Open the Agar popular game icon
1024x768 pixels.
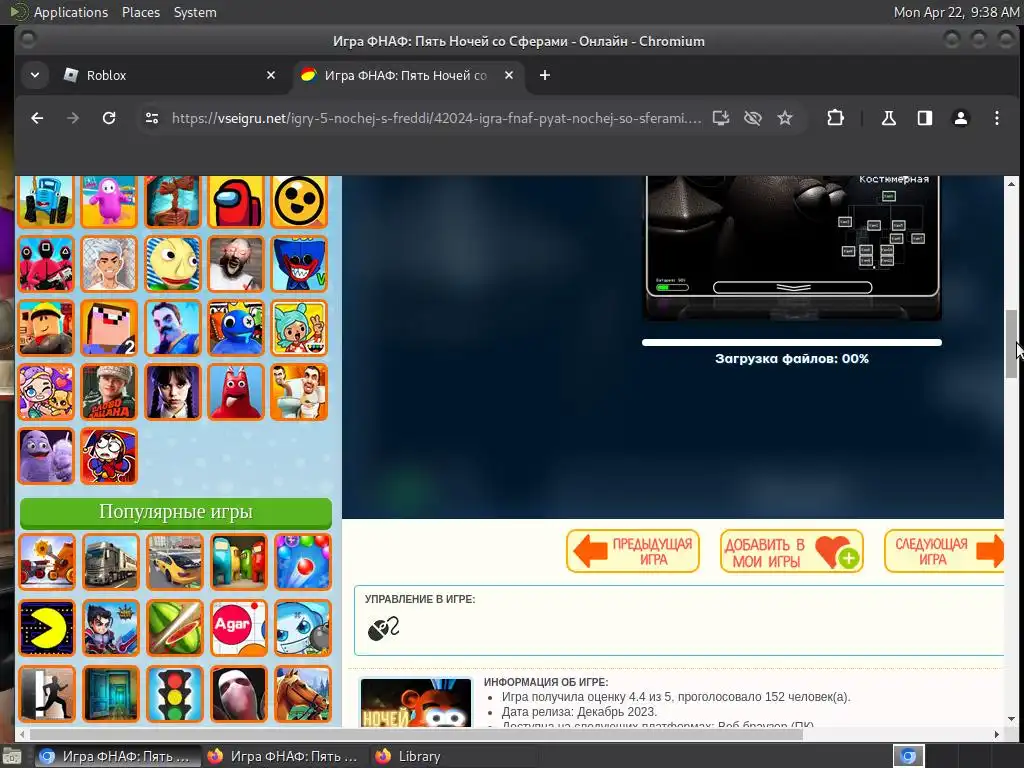tap(238, 628)
